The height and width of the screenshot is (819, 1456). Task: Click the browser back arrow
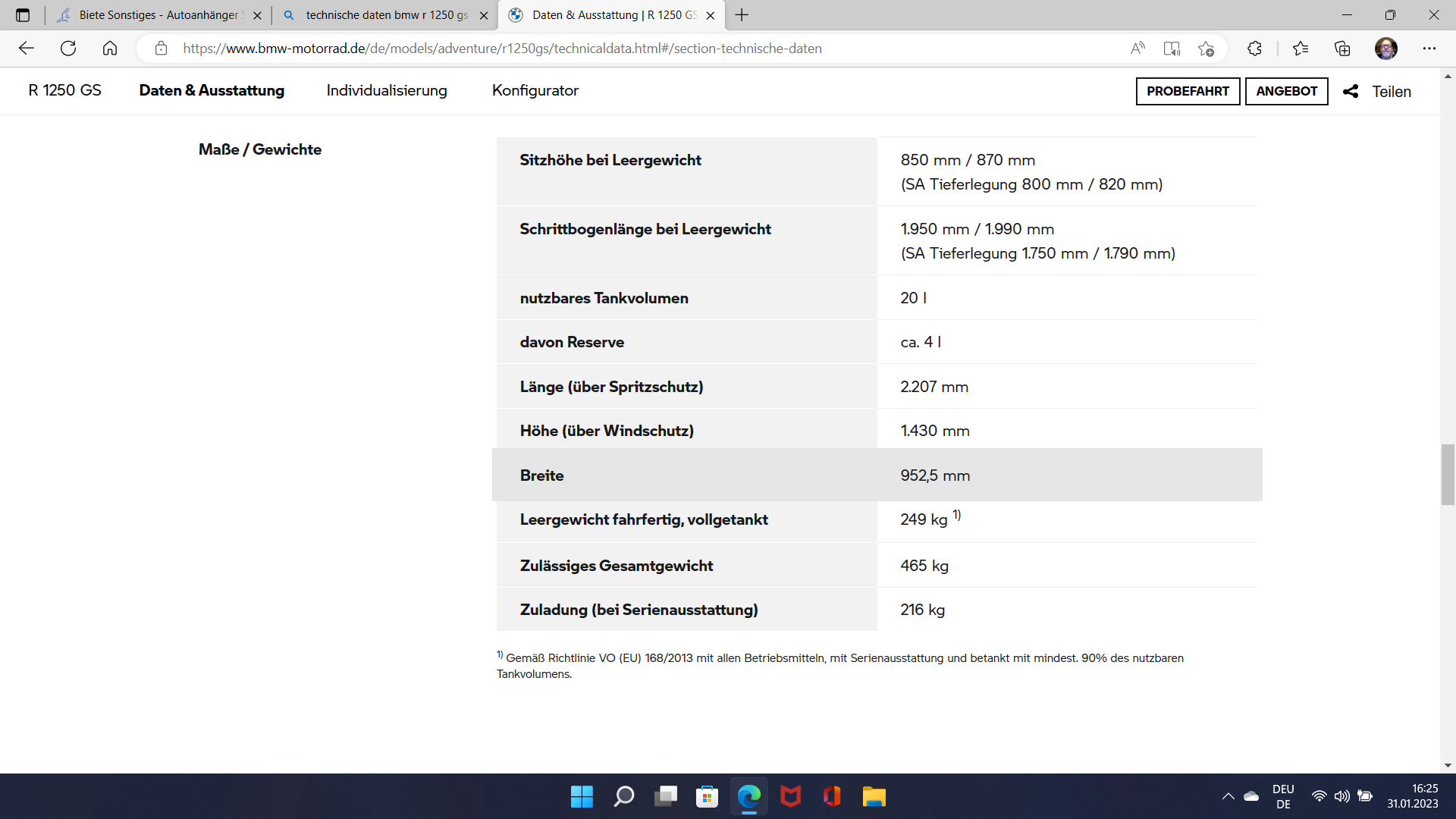pyautogui.click(x=27, y=49)
